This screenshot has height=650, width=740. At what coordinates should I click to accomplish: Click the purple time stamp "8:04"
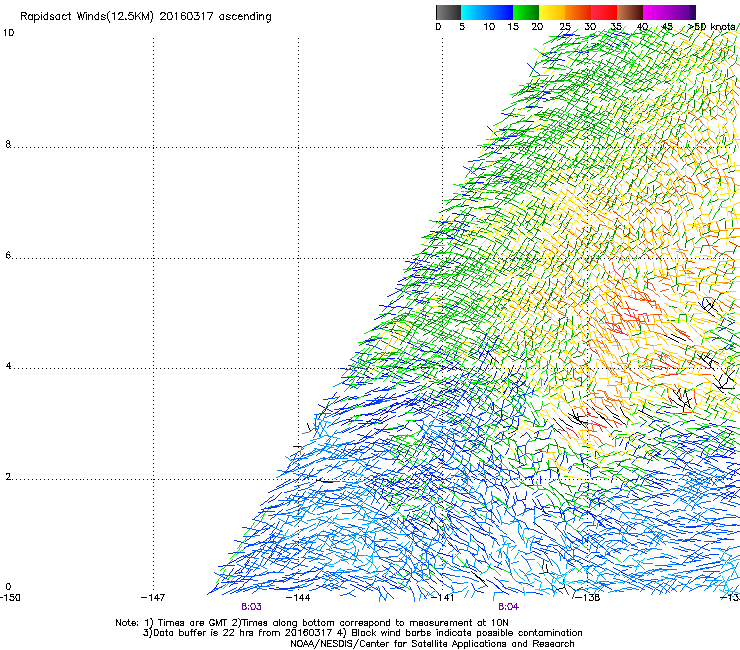click(508, 607)
